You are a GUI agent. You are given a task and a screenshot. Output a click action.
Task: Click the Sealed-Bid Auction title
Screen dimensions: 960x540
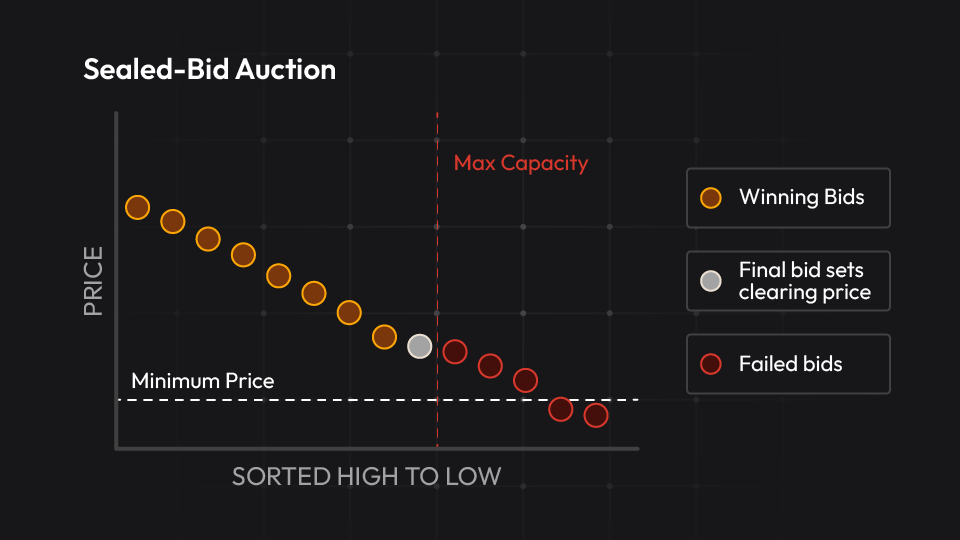tap(209, 70)
